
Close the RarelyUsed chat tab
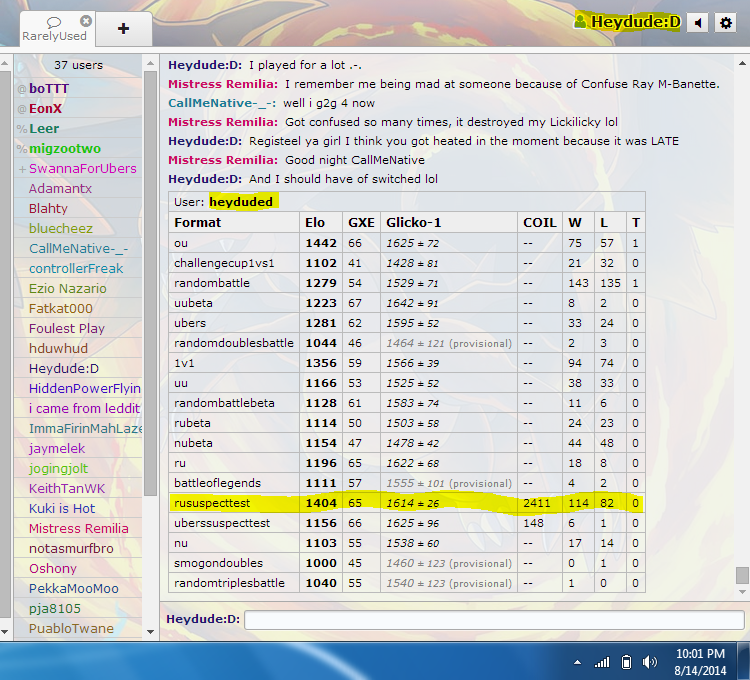(x=86, y=20)
